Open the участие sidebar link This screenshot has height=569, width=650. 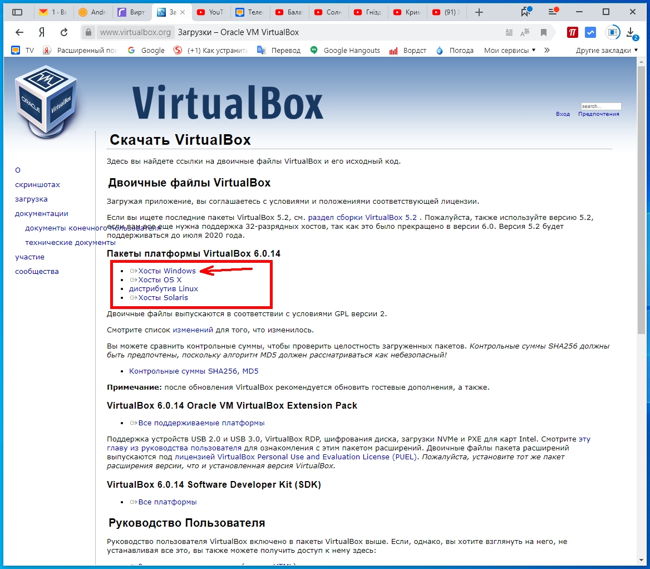[29, 257]
